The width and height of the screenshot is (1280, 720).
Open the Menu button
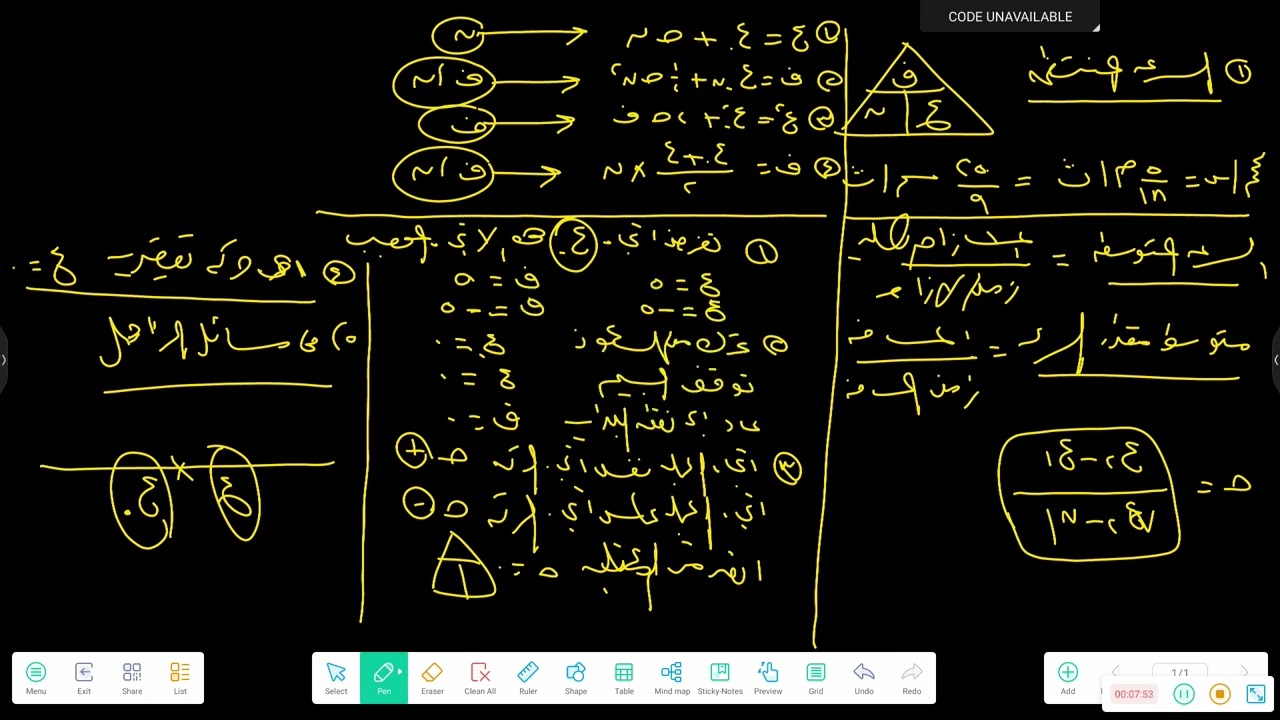pyautogui.click(x=36, y=678)
